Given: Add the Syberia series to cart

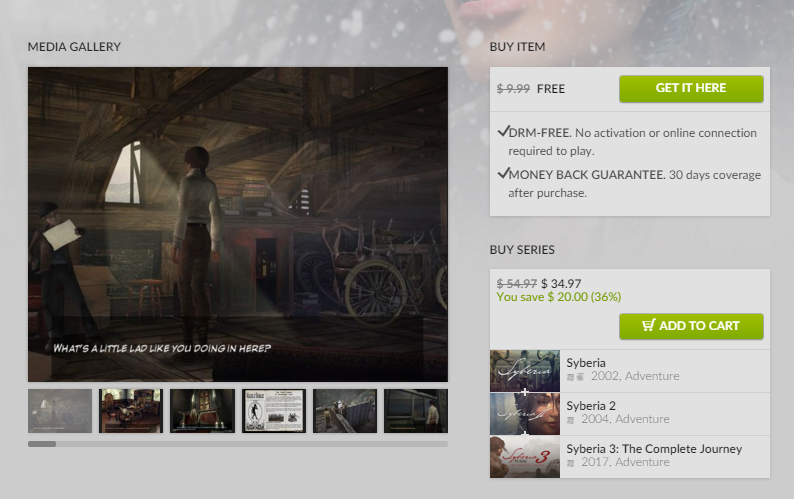Looking at the screenshot, I should pos(691,326).
